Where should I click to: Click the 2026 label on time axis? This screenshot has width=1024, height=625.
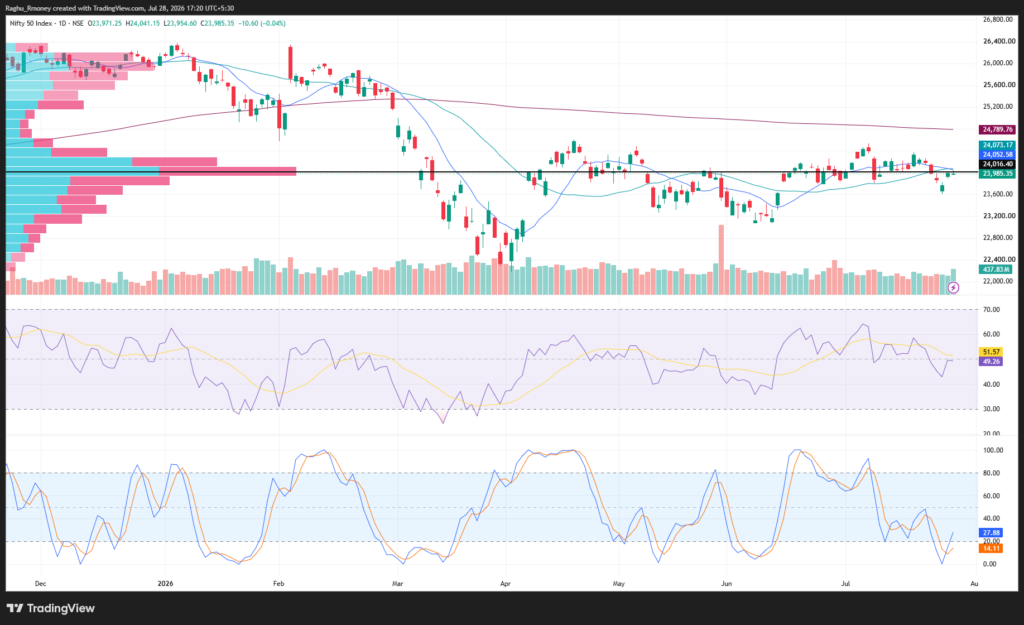[x=165, y=584]
